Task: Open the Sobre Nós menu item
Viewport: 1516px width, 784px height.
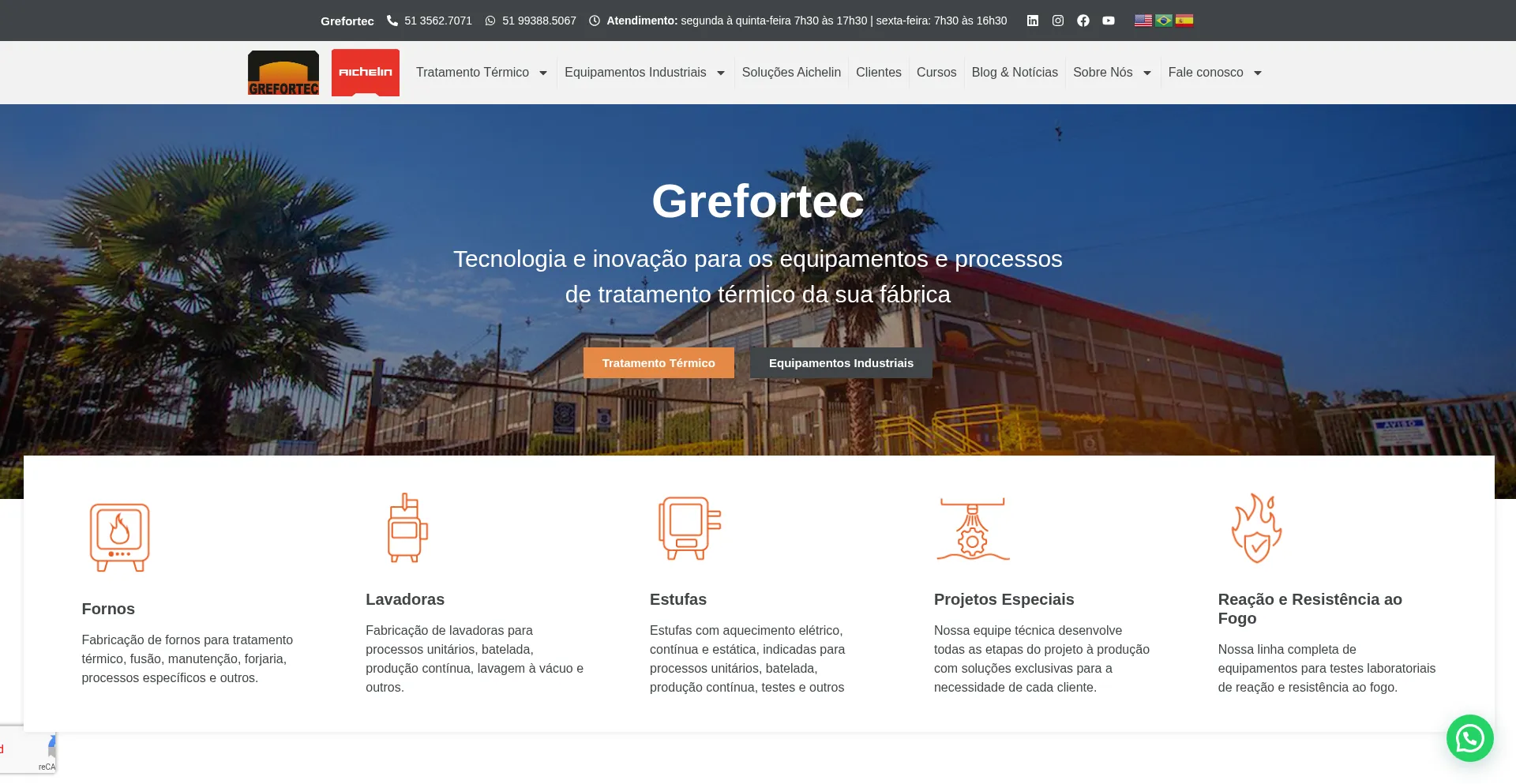Action: click(x=1103, y=73)
